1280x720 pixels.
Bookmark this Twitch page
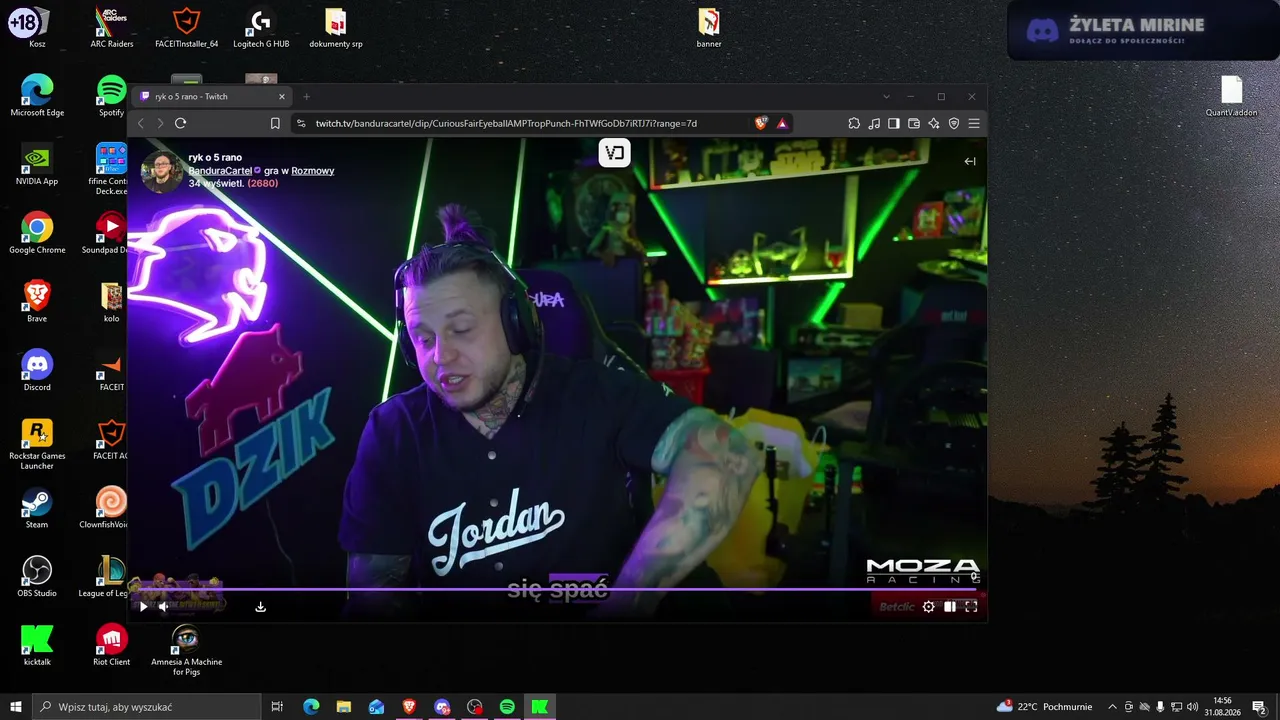(x=275, y=123)
